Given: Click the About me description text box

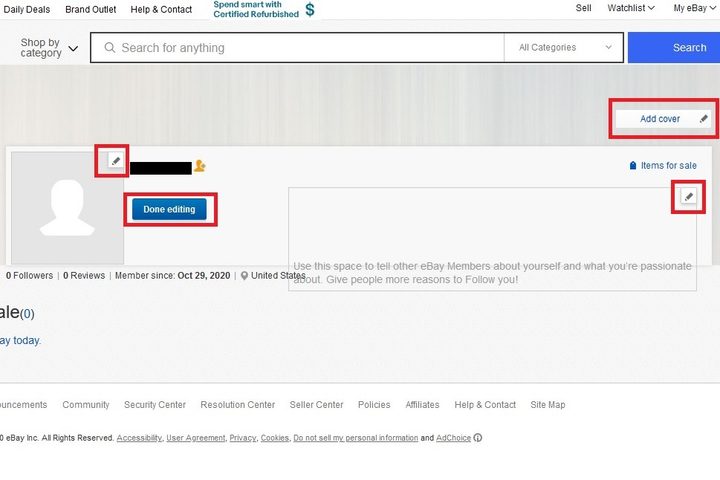Looking at the screenshot, I should click(492, 239).
